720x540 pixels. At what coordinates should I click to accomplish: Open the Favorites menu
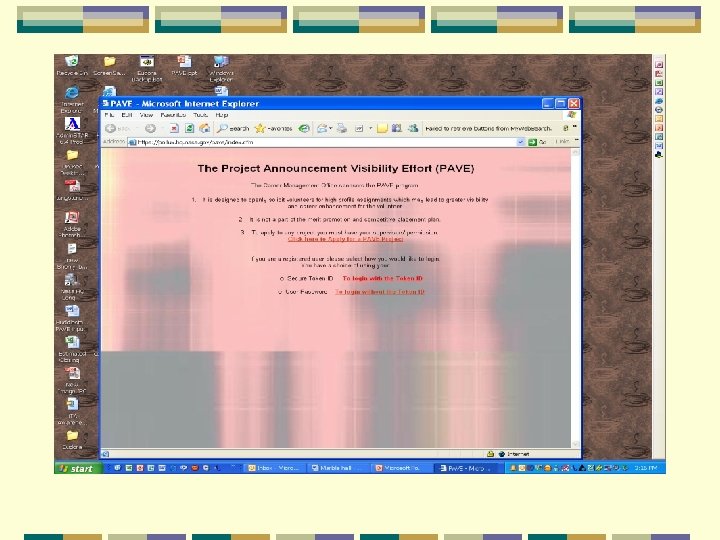coord(173,115)
